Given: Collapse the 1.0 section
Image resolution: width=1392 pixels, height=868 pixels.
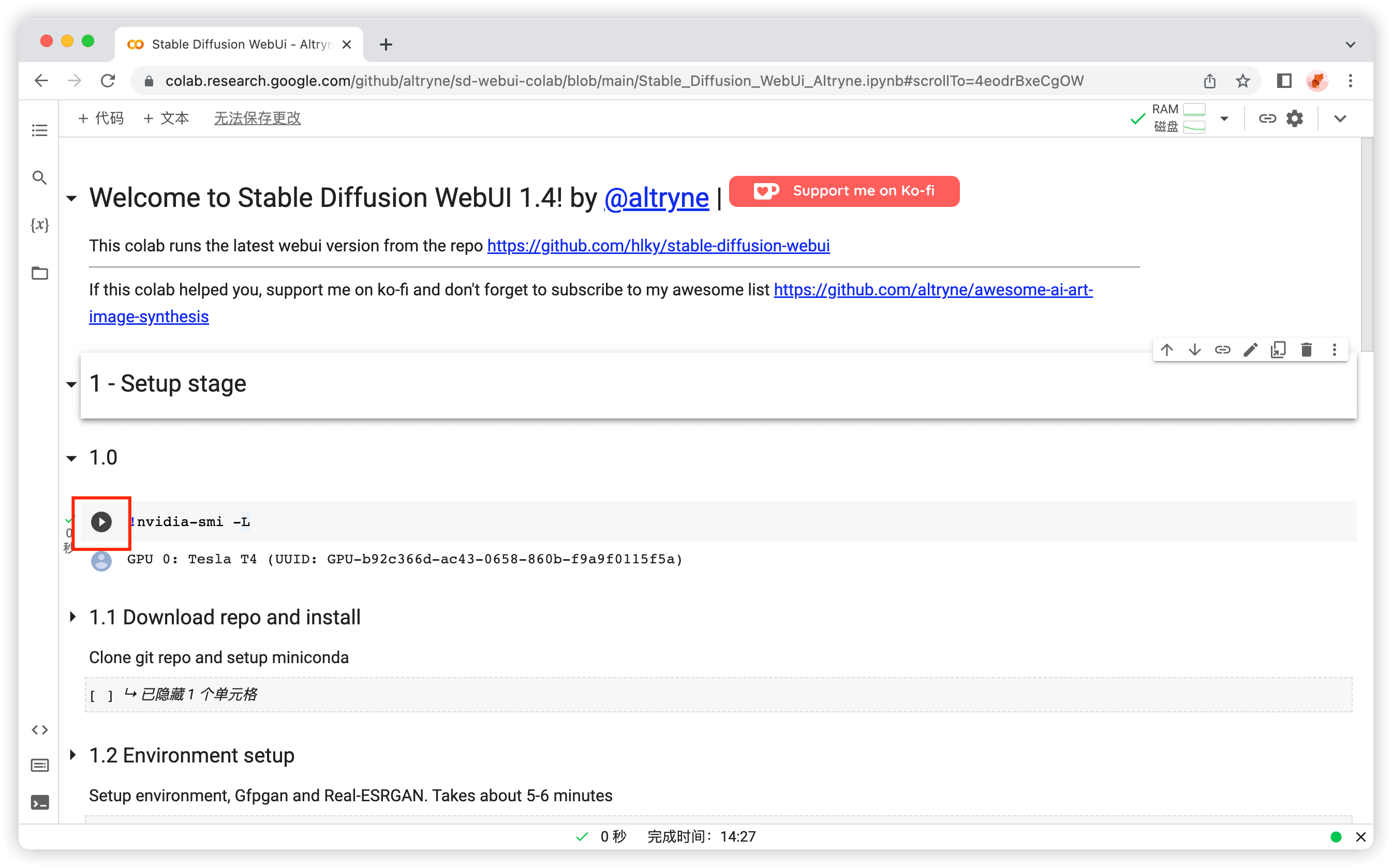Looking at the screenshot, I should pyautogui.click(x=71, y=458).
